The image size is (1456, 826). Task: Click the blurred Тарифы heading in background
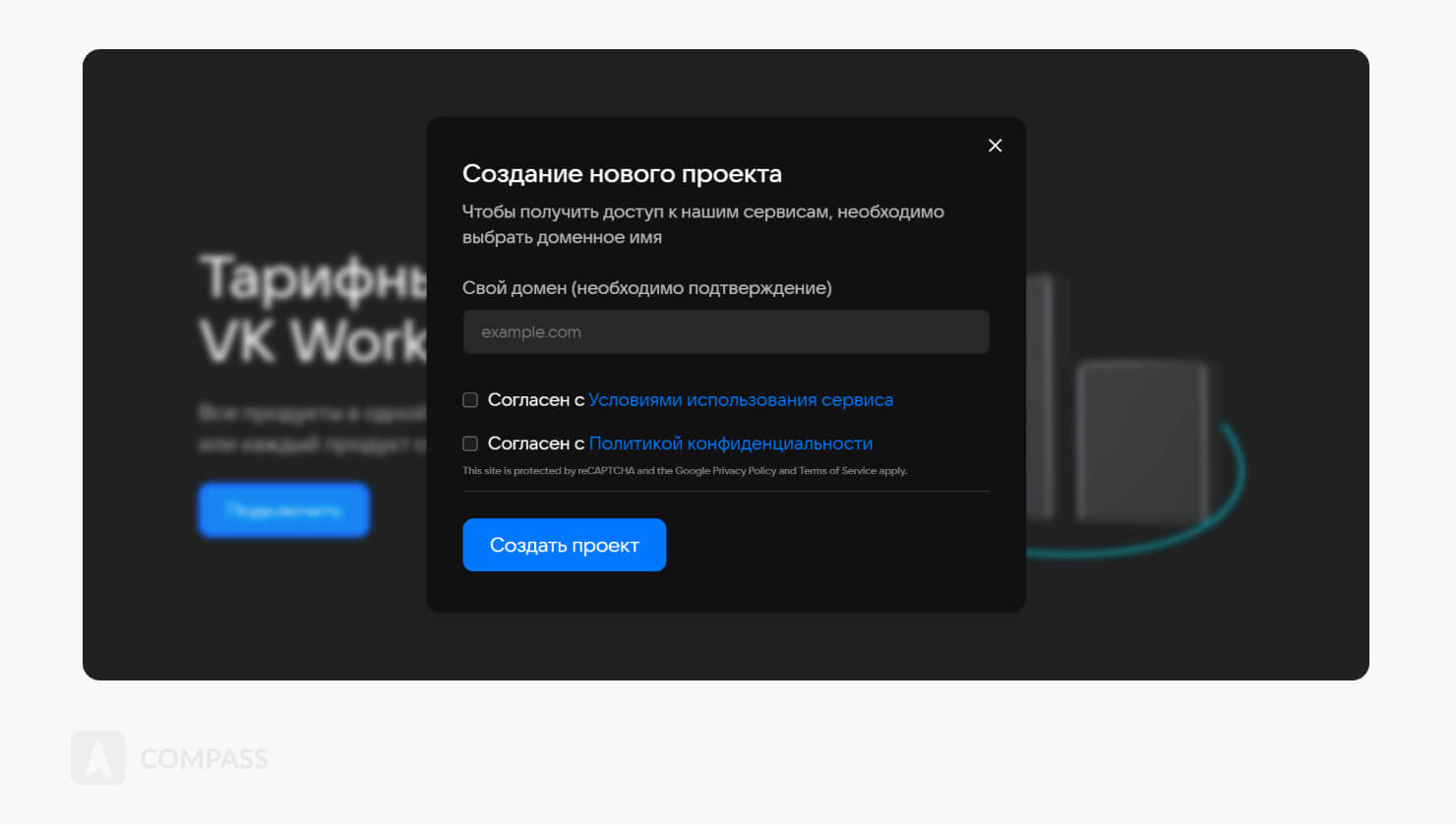(305, 280)
